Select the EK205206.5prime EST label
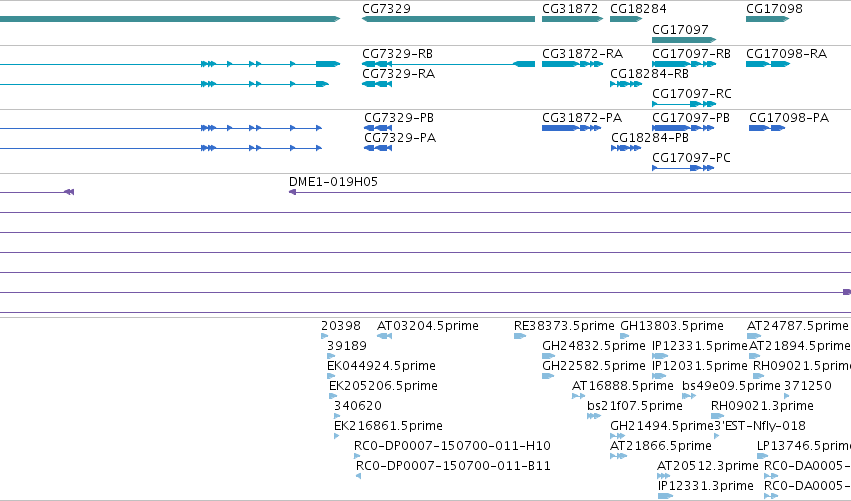851x501 pixels. tap(383, 386)
